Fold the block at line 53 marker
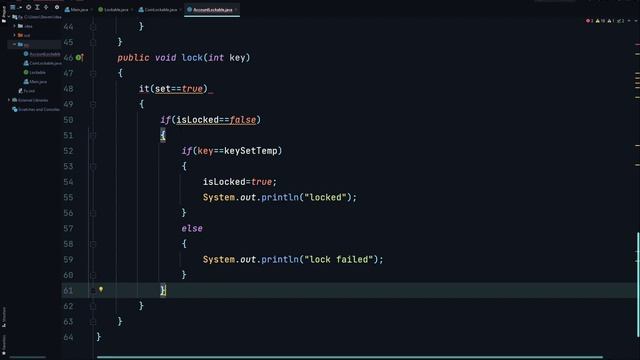Image resolution: width=640 pixels, height=360 pixels. click(93, 167)
